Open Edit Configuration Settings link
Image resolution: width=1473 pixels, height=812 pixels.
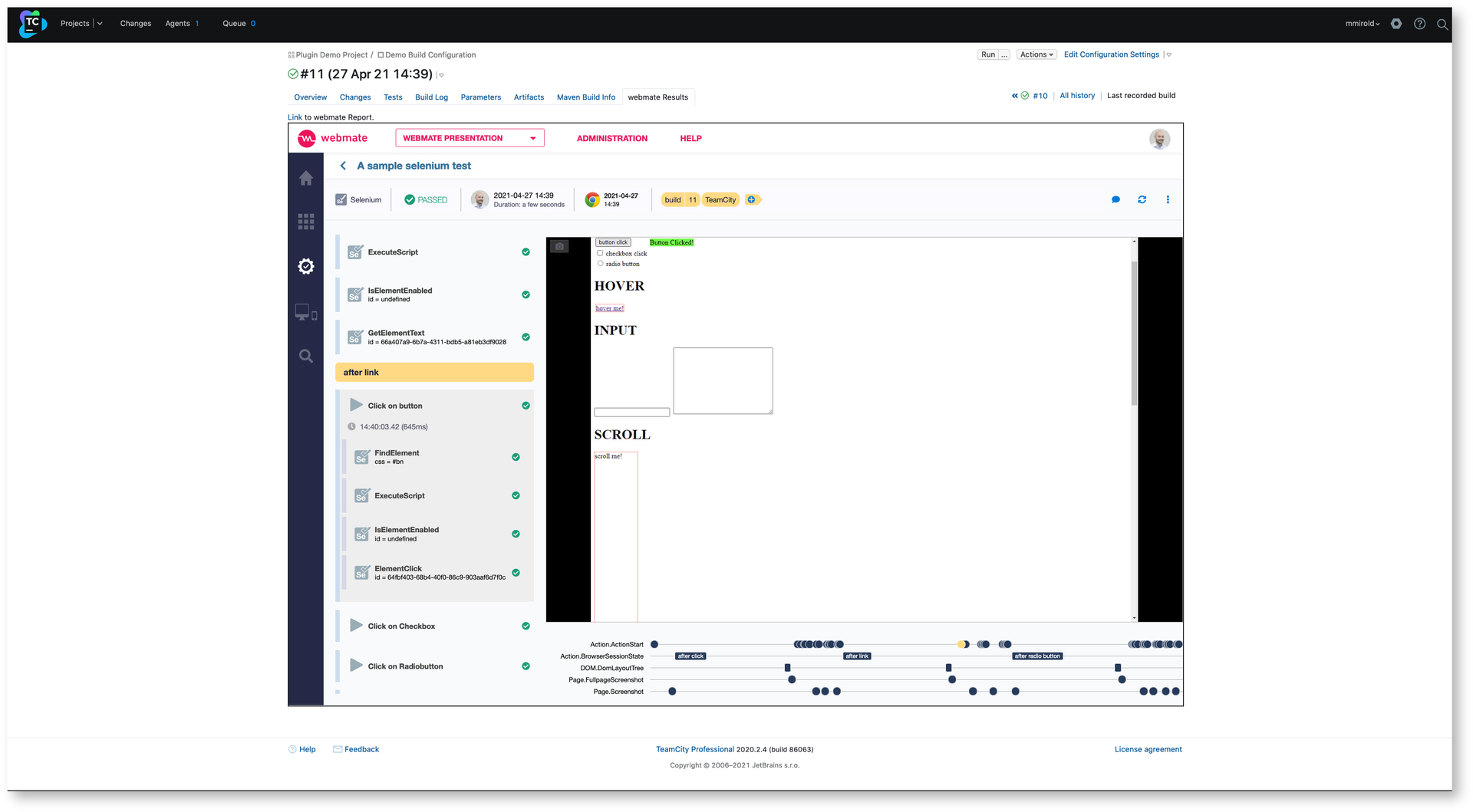[x=1111, y=54]
